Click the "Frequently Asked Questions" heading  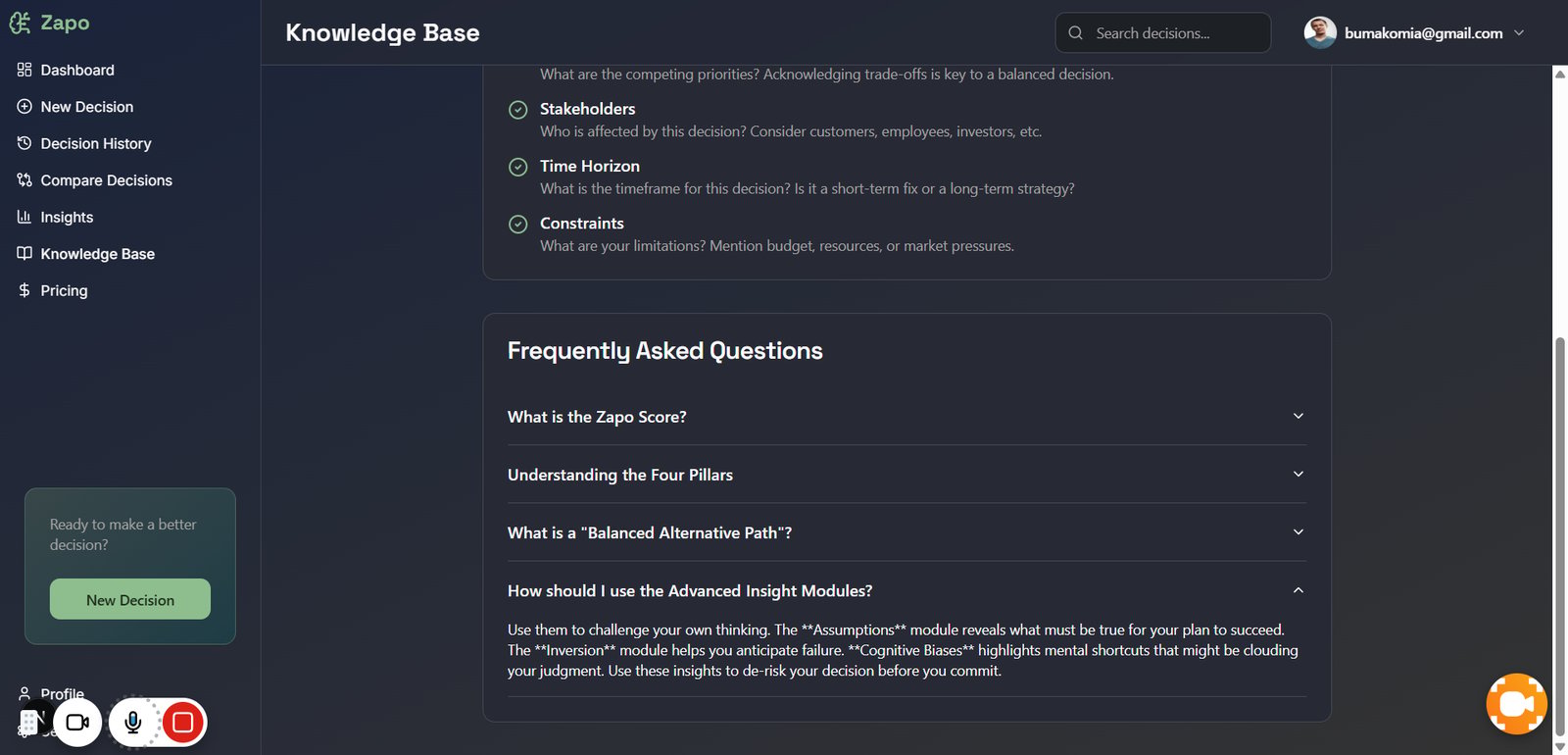[x=665, y=351]
